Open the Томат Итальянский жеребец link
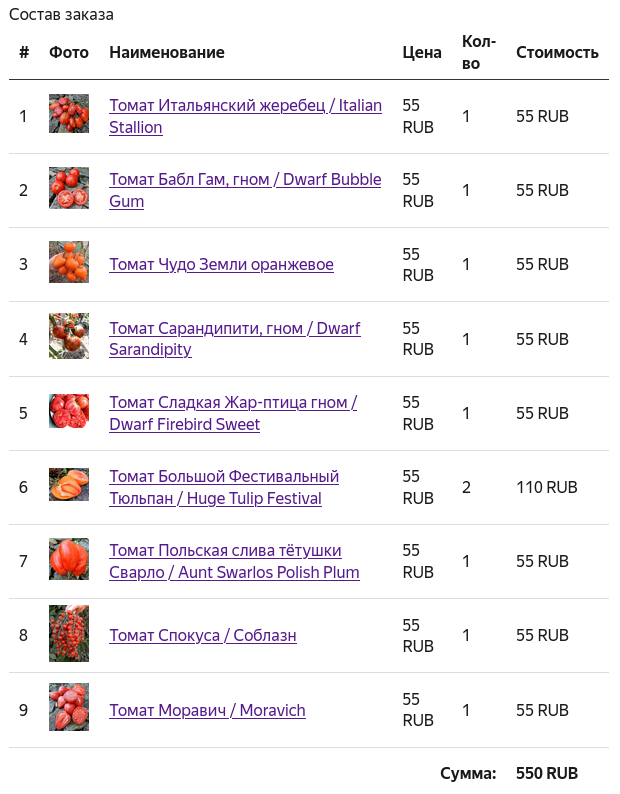Image resolution: width=620 pixels, height=794 pixels. coord(245,106)
